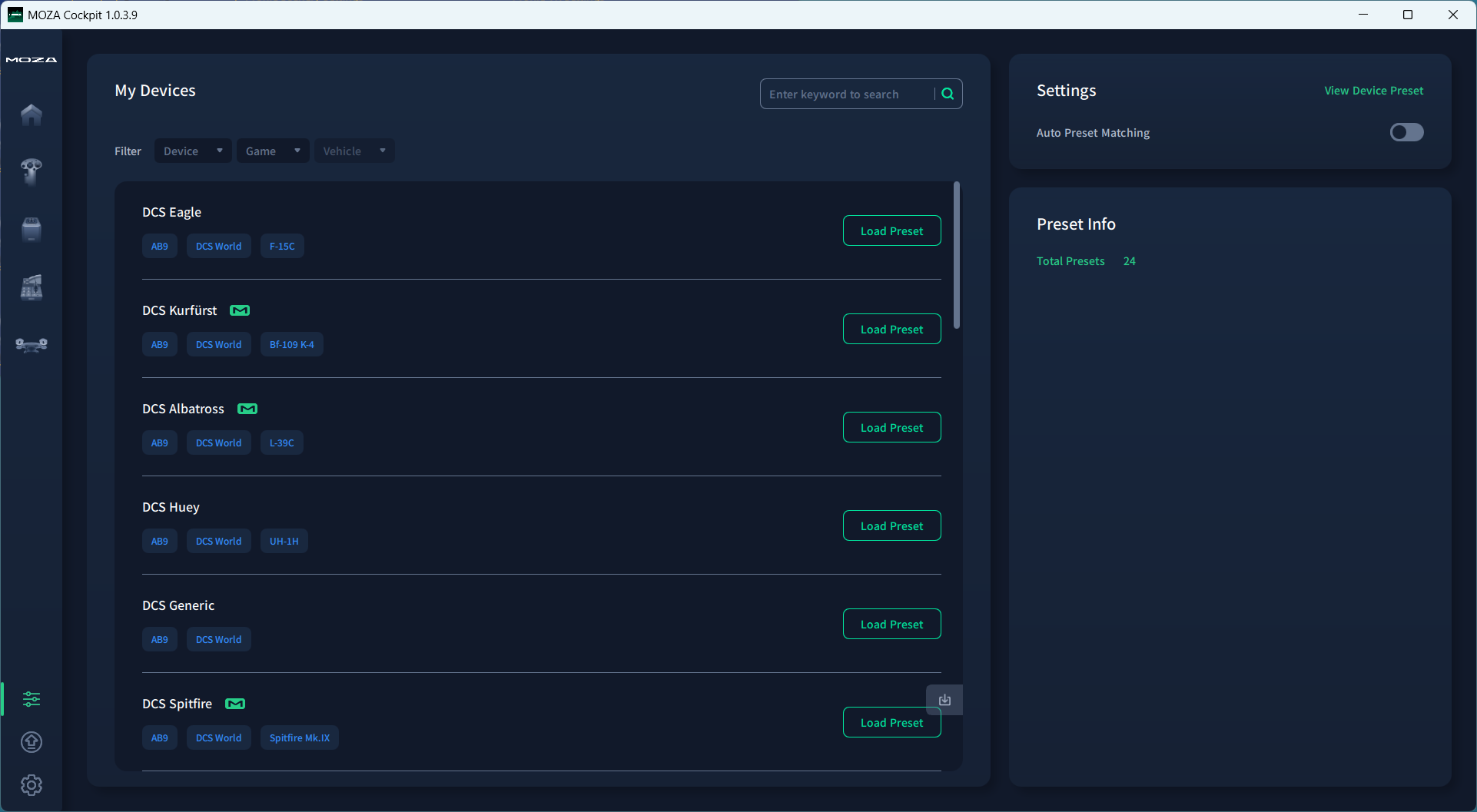Click the search magnifier icon

coord(948,94)
